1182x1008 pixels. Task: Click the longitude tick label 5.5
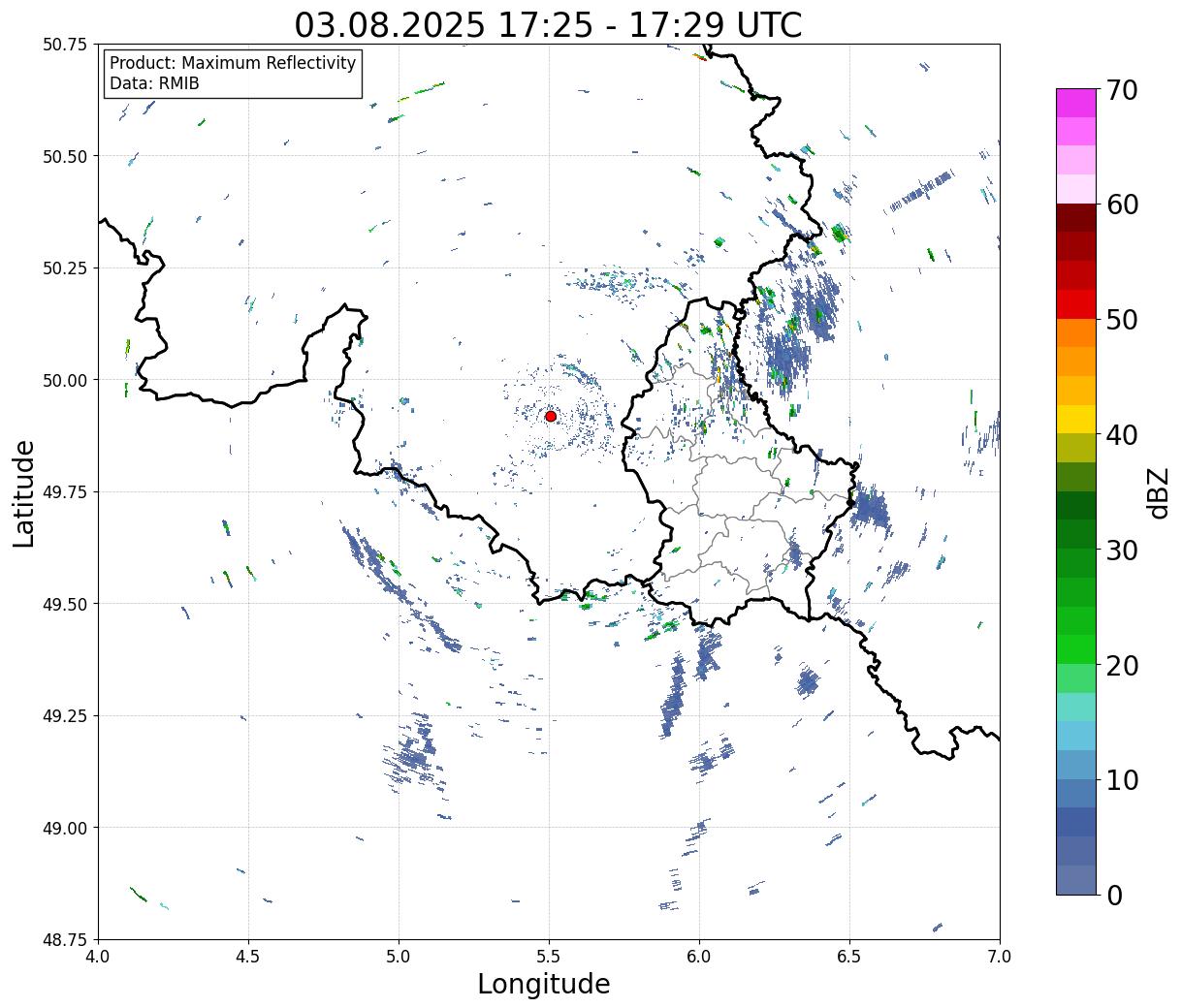point(549,957)
